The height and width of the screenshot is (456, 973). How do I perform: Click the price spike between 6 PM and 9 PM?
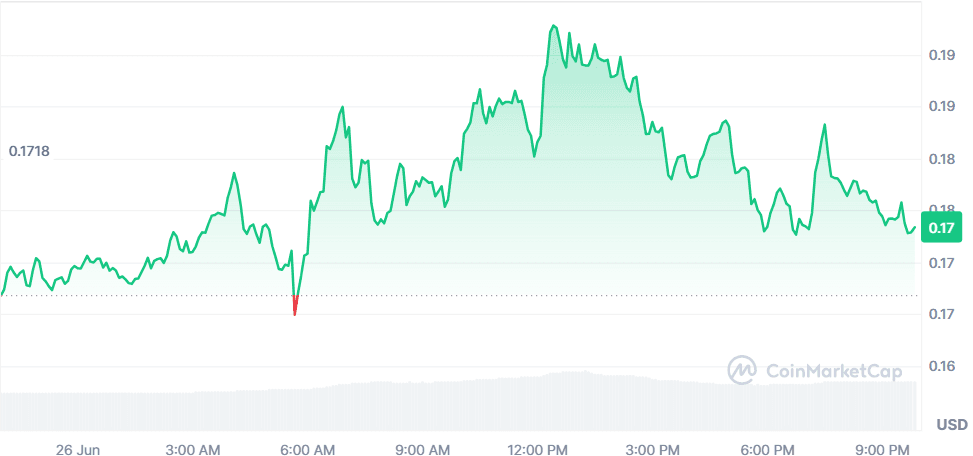pyautogui.click(x=825, y=125)
